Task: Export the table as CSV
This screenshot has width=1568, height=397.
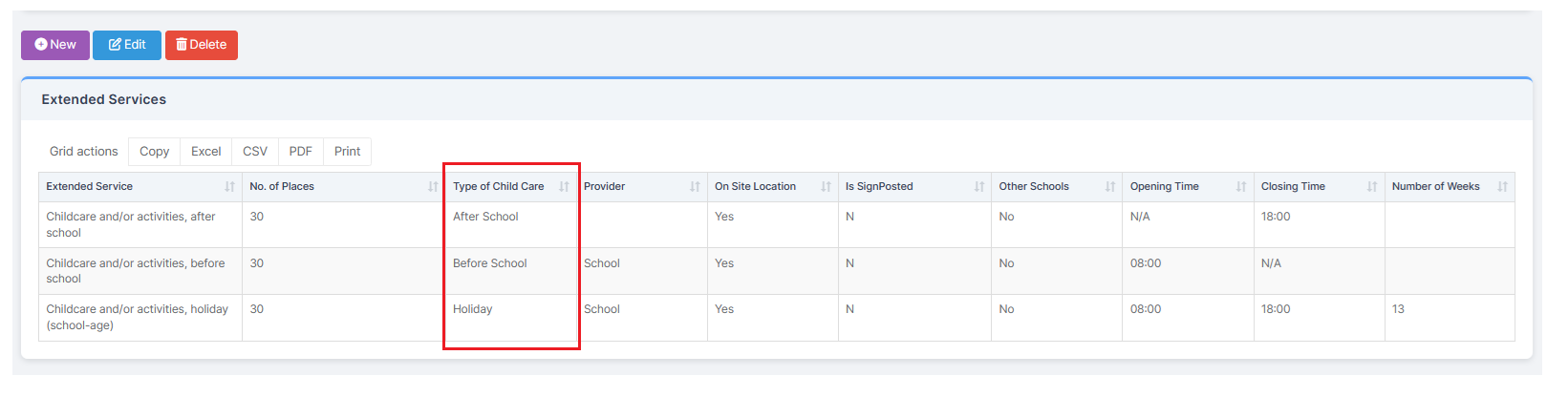Action: tap(255, 152)
